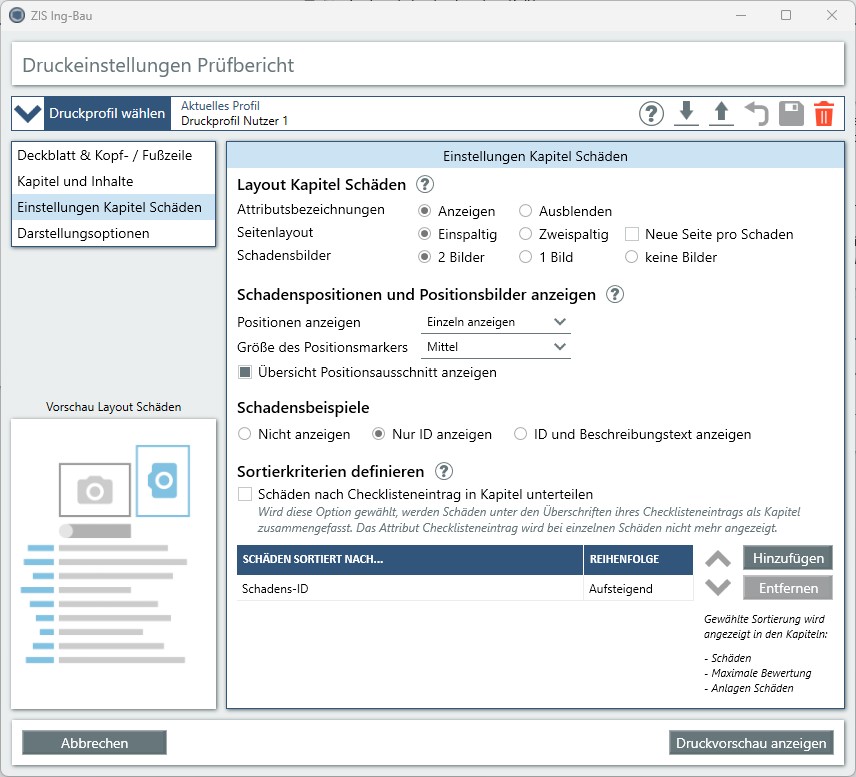Switch to Deckblatt & Kopf- / Fußzeile section
856x777 pixels.
[104, 156]
